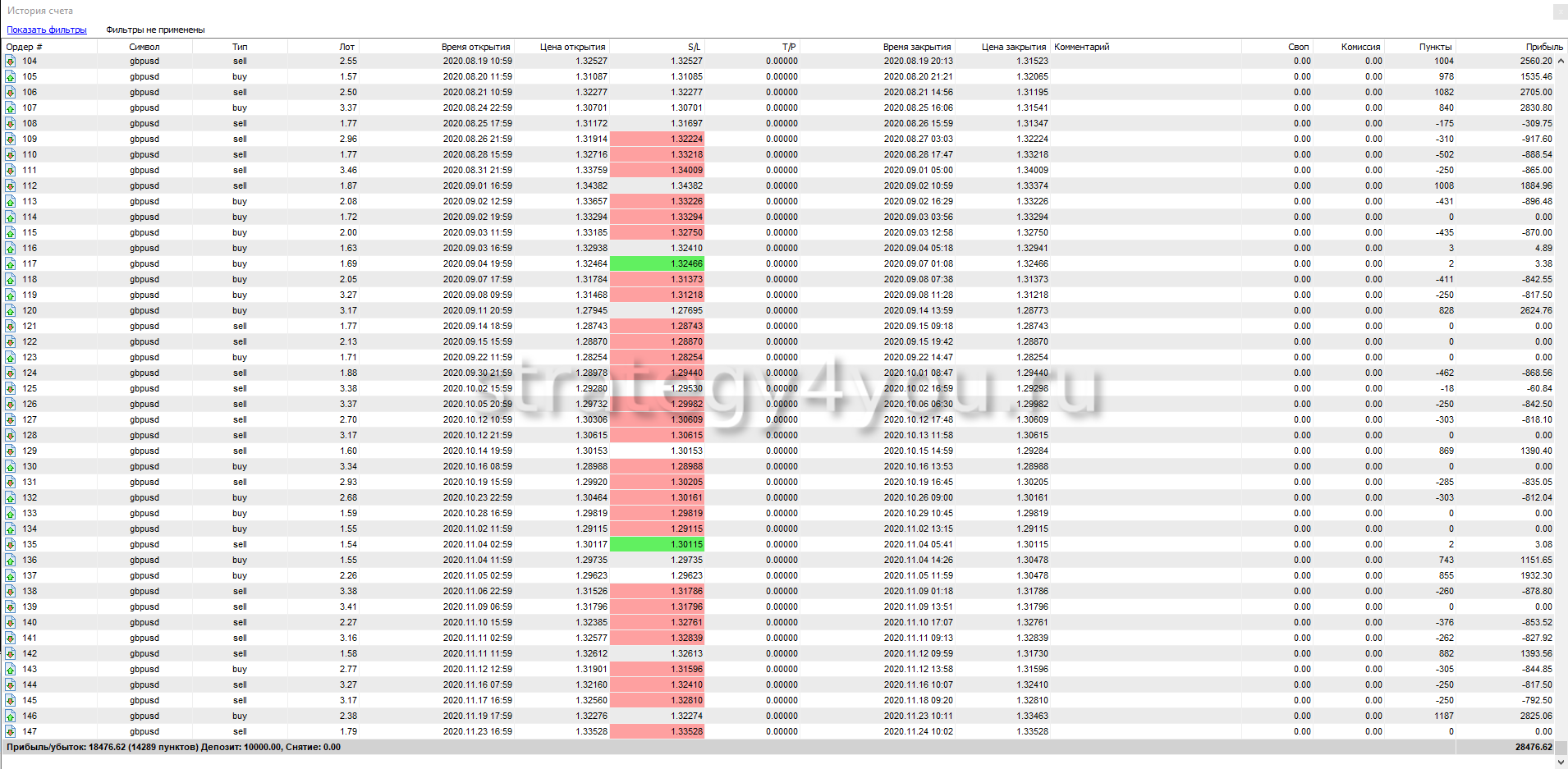Sort by the Ордер # column header
Viewport: 1568px width, 769px height.
point(25,47)
